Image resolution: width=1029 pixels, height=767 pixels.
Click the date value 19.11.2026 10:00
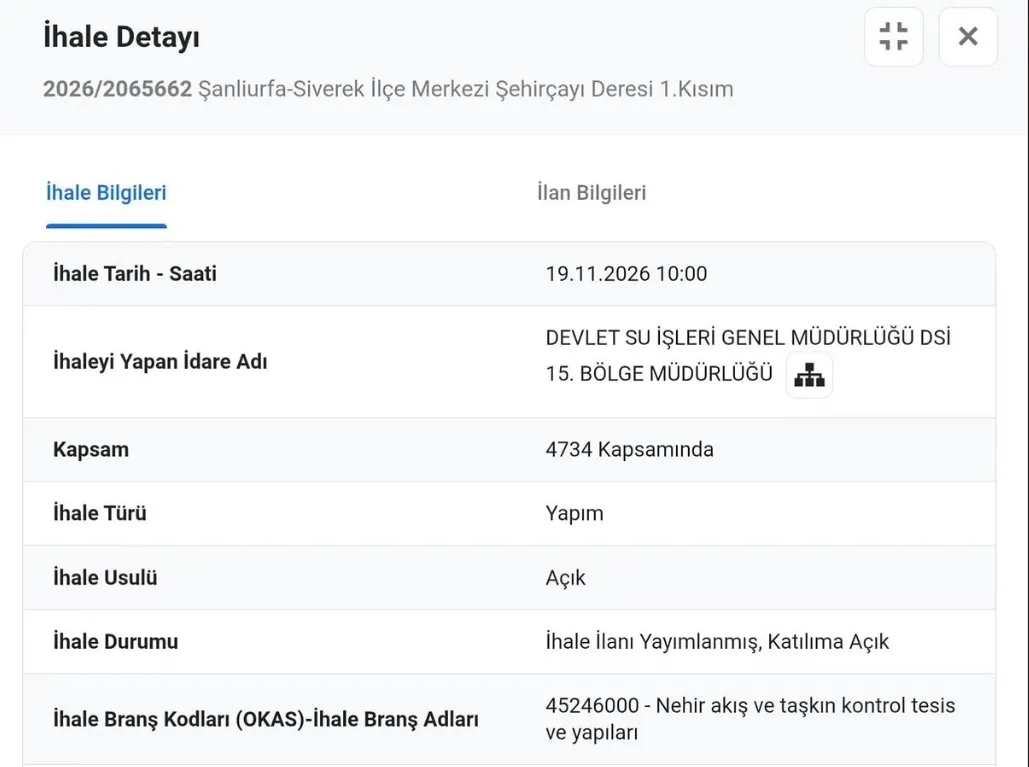(x=626, y=274)
